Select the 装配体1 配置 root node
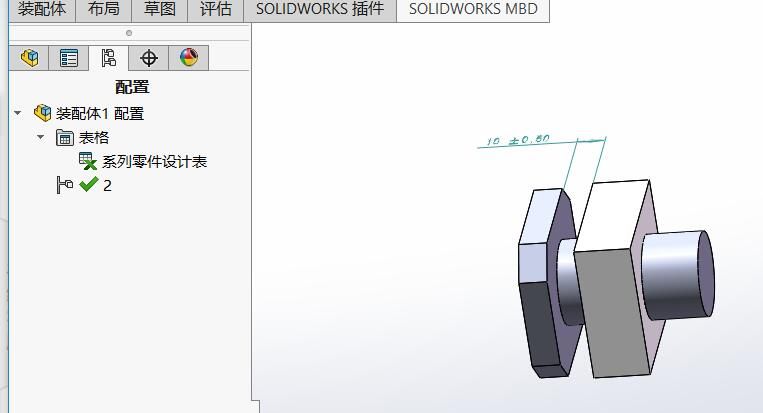 click(99, 114)
